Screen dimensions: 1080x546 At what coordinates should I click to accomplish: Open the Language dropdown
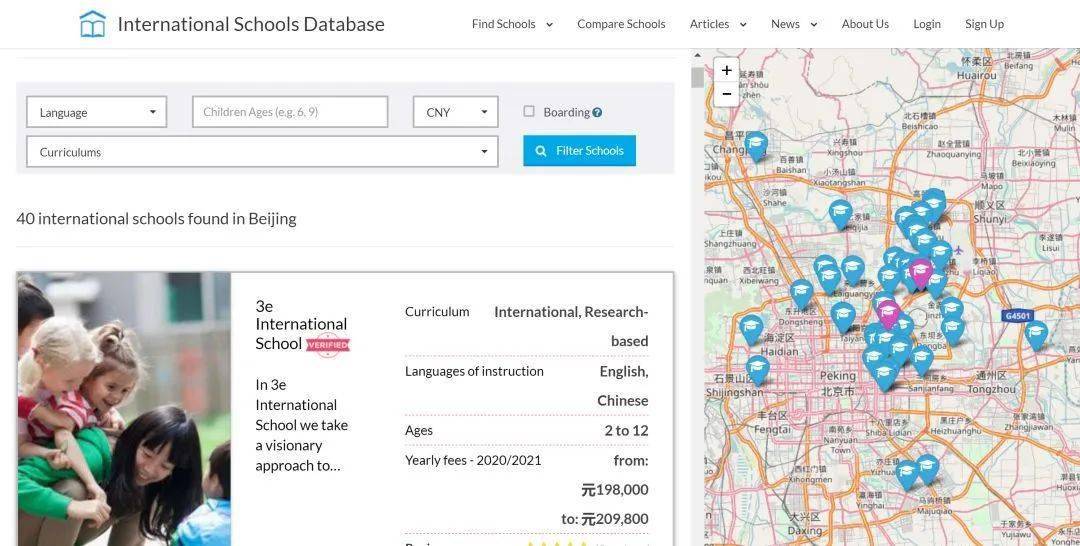point(96,112)
